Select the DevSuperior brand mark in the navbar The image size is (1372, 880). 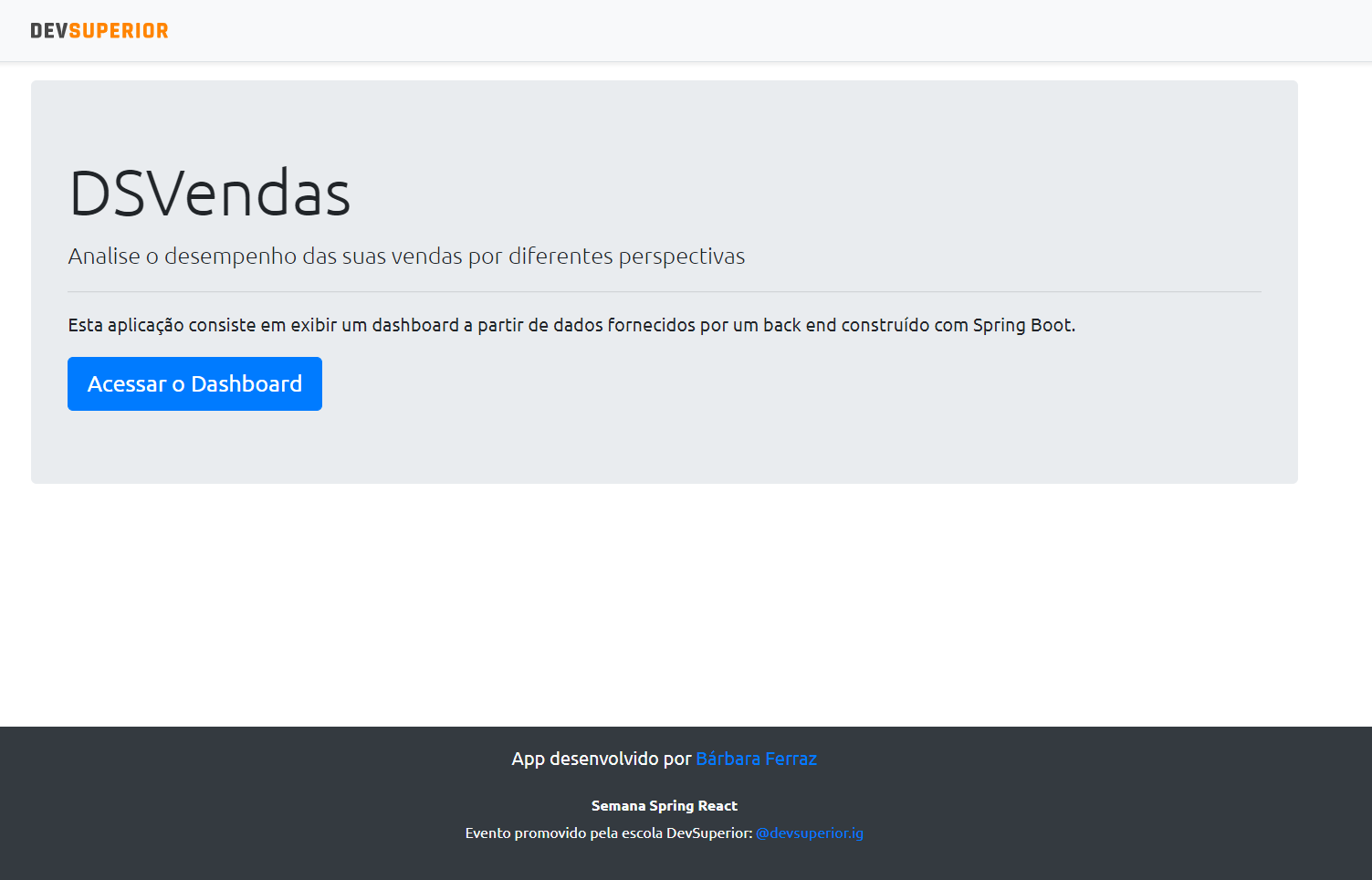[98, 30]
